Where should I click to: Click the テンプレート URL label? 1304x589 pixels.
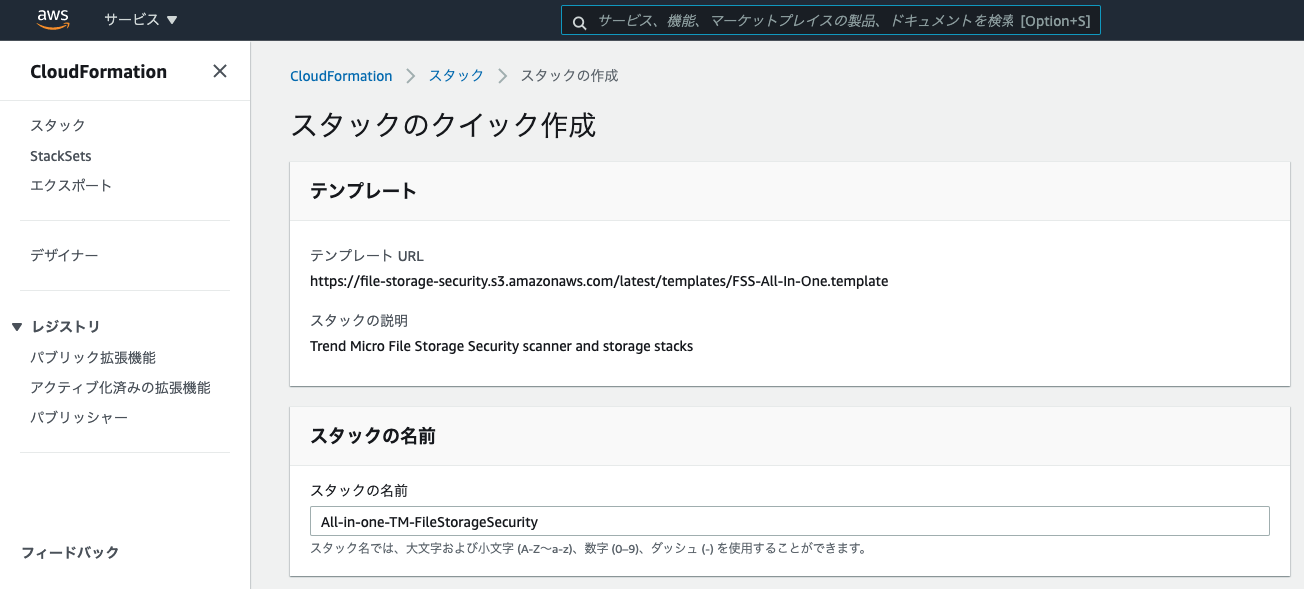point(367,255)
